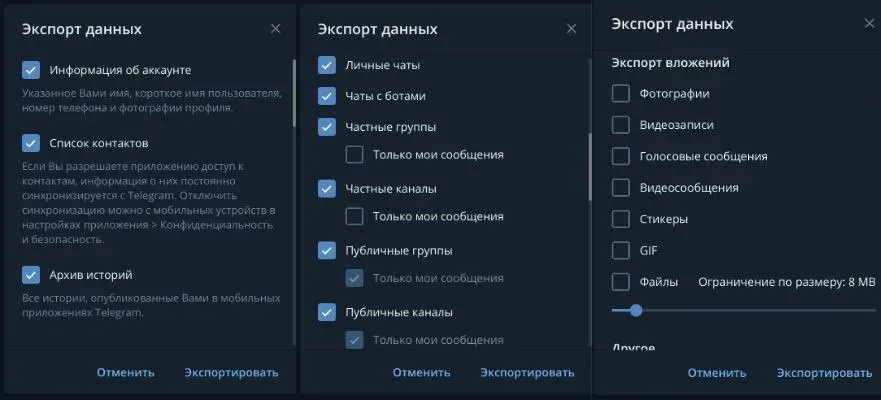Uncheck "Информация об аккаунте" checkbox

point(31,70)
